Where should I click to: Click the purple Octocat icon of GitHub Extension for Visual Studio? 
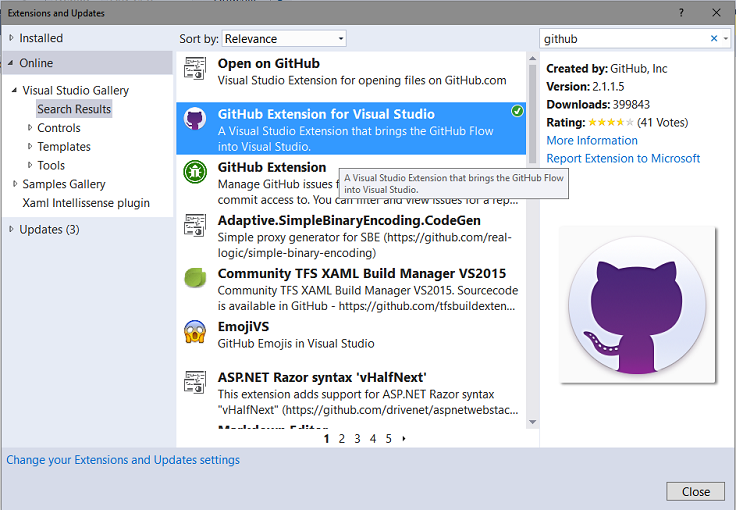point(195,118)
